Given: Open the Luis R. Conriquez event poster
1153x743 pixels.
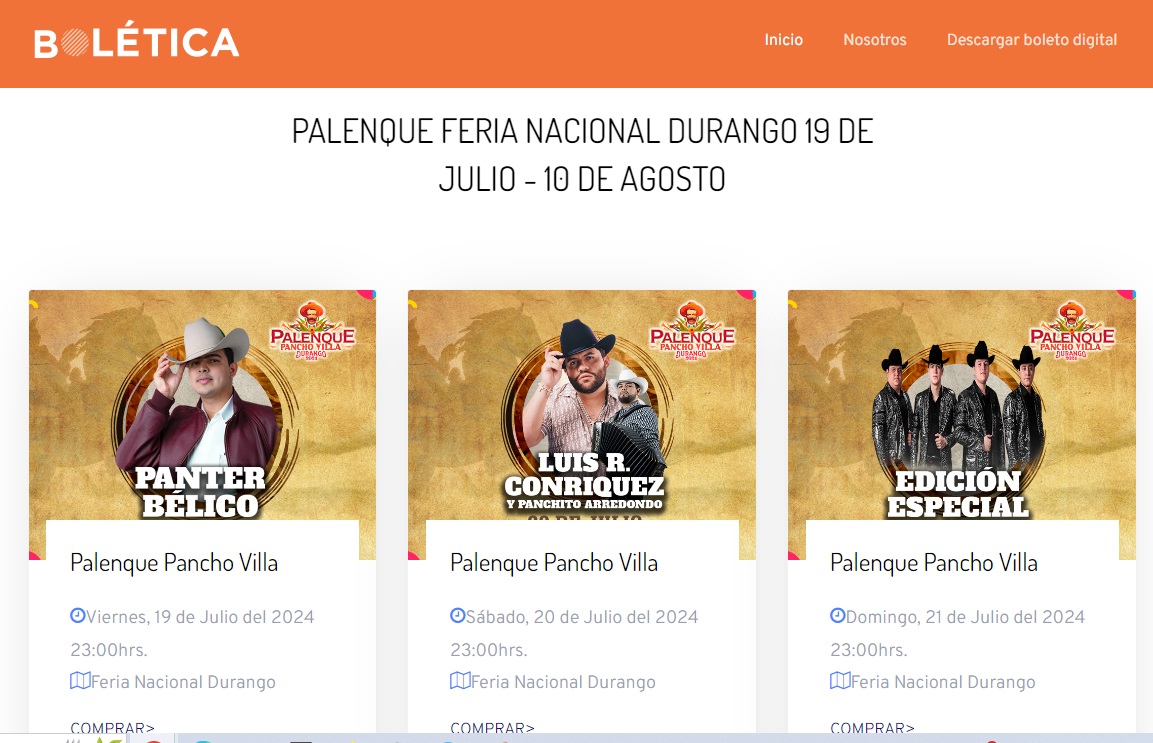Looking at the screenshot, I should (582, 405).
